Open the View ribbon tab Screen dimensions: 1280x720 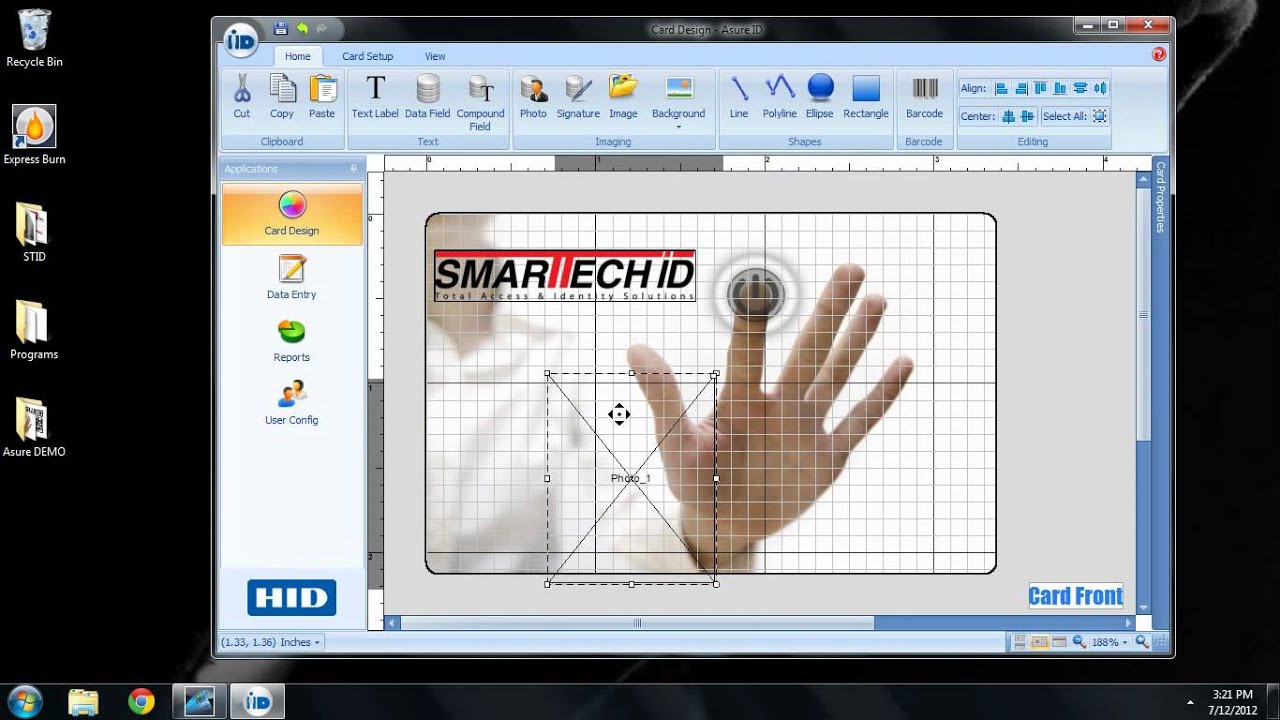pos(435,56)
